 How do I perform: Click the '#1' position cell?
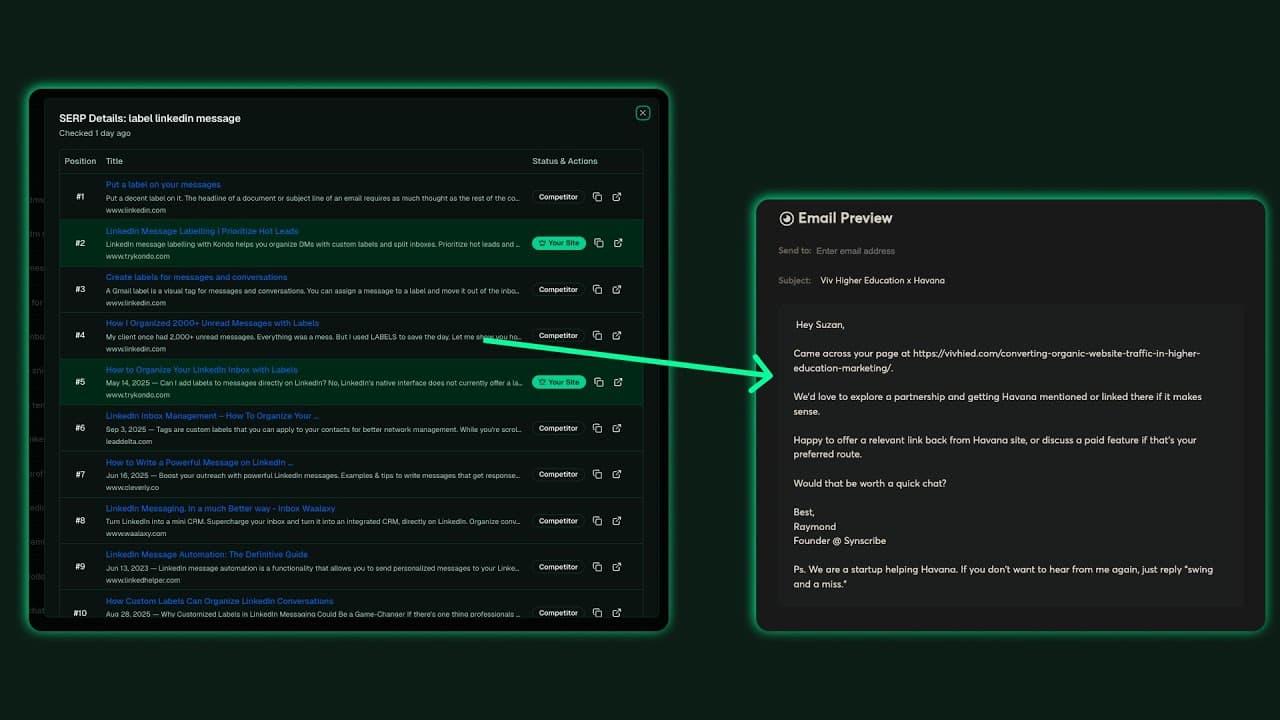click(x=80, y=197)
